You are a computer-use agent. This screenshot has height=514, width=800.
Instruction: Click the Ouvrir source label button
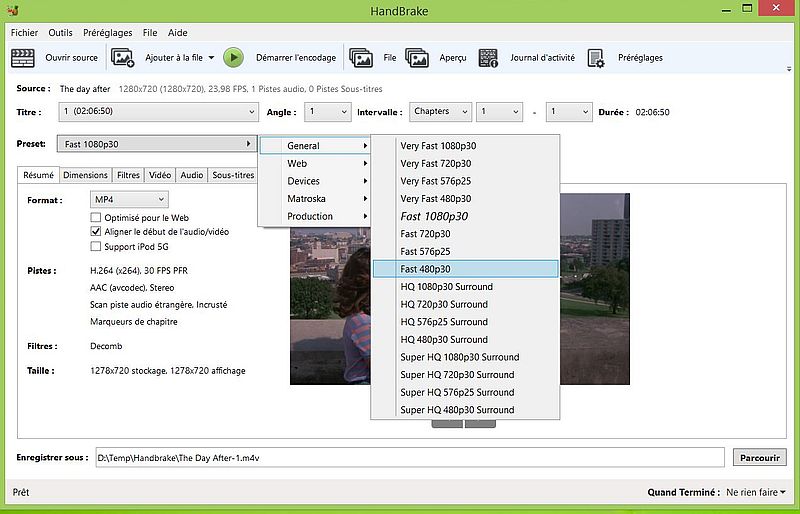coord(71,58)
